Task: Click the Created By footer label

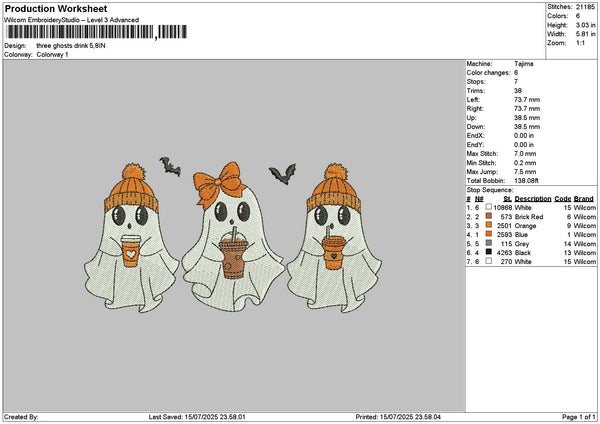Action: point(21,417)
